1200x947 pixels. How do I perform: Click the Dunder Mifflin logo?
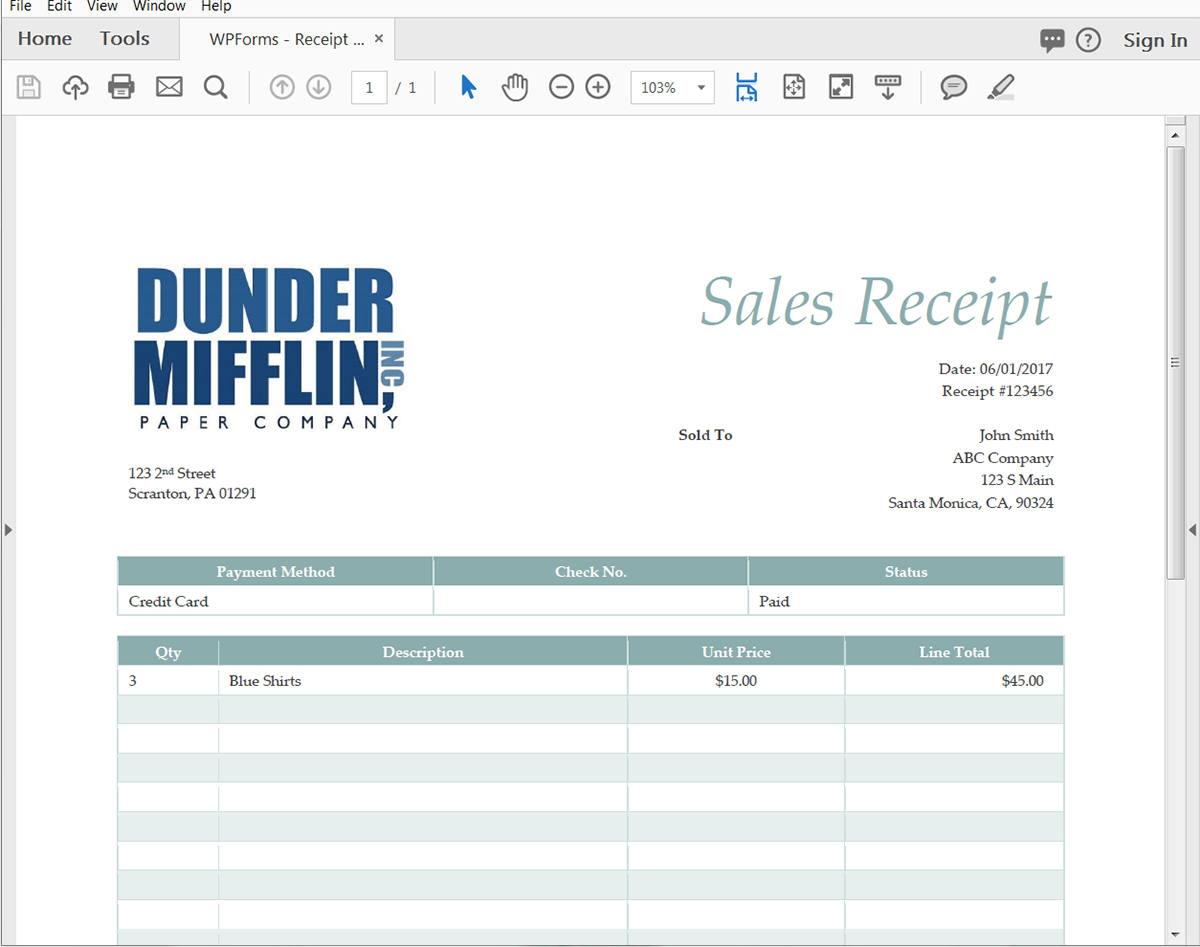pyautogui.click(x=270, y=348)
